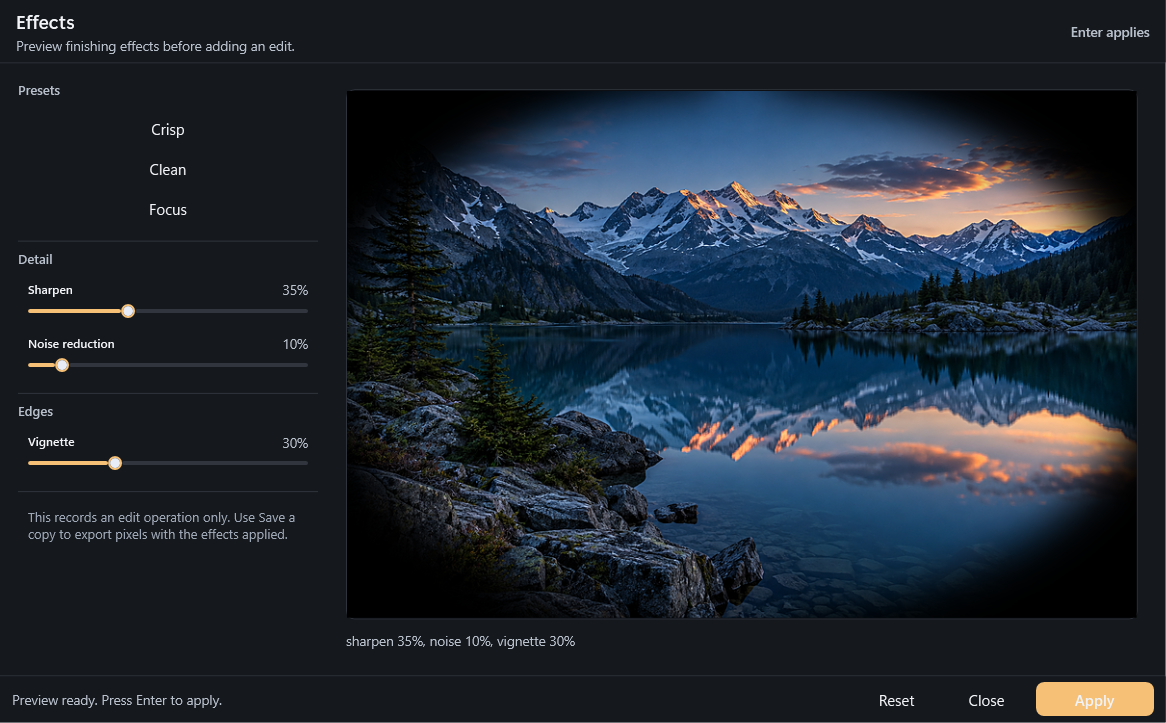This screenshot has width=1166, height=723.
Task: Click the Vignette label
Action: [x=51, y=442]
